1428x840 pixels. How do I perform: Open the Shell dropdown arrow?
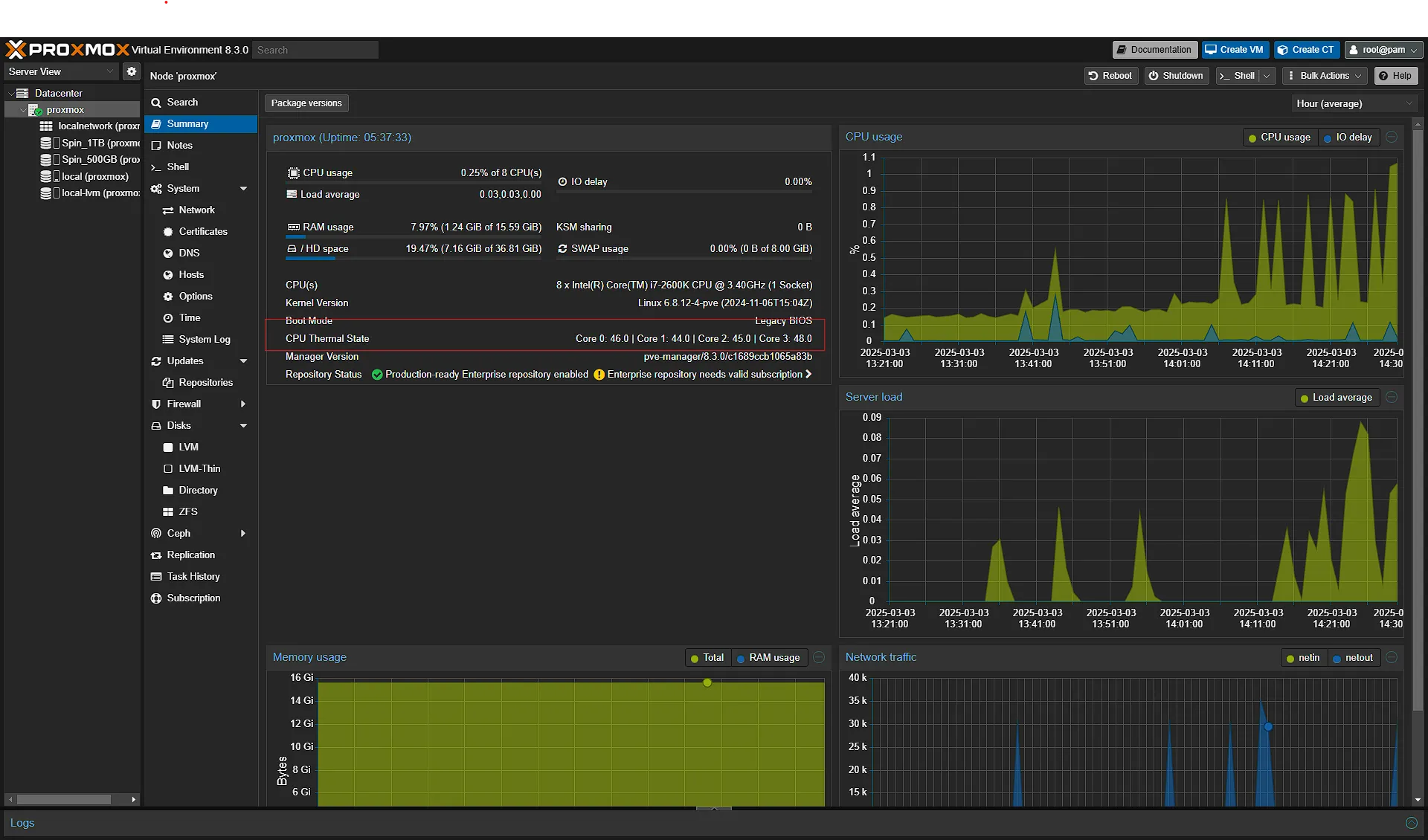1267,76
